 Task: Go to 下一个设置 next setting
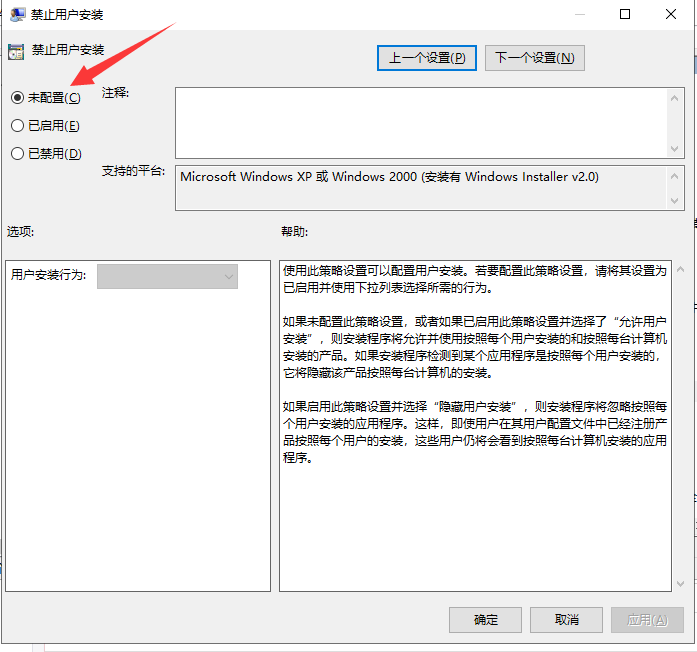534,57
